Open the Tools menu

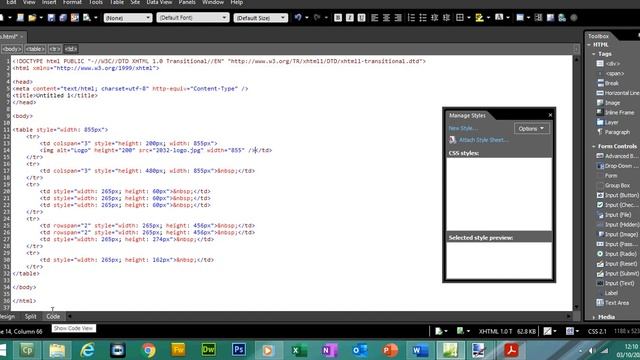tap(96, 2)
